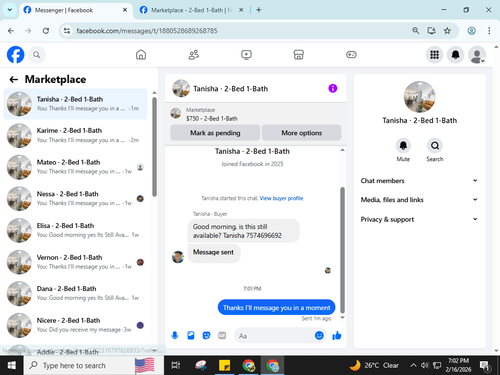Open the Marketplace storefront icon
The height and width of the screenshot is (375, 500).
pyautogui.click(x=299, y=55)
